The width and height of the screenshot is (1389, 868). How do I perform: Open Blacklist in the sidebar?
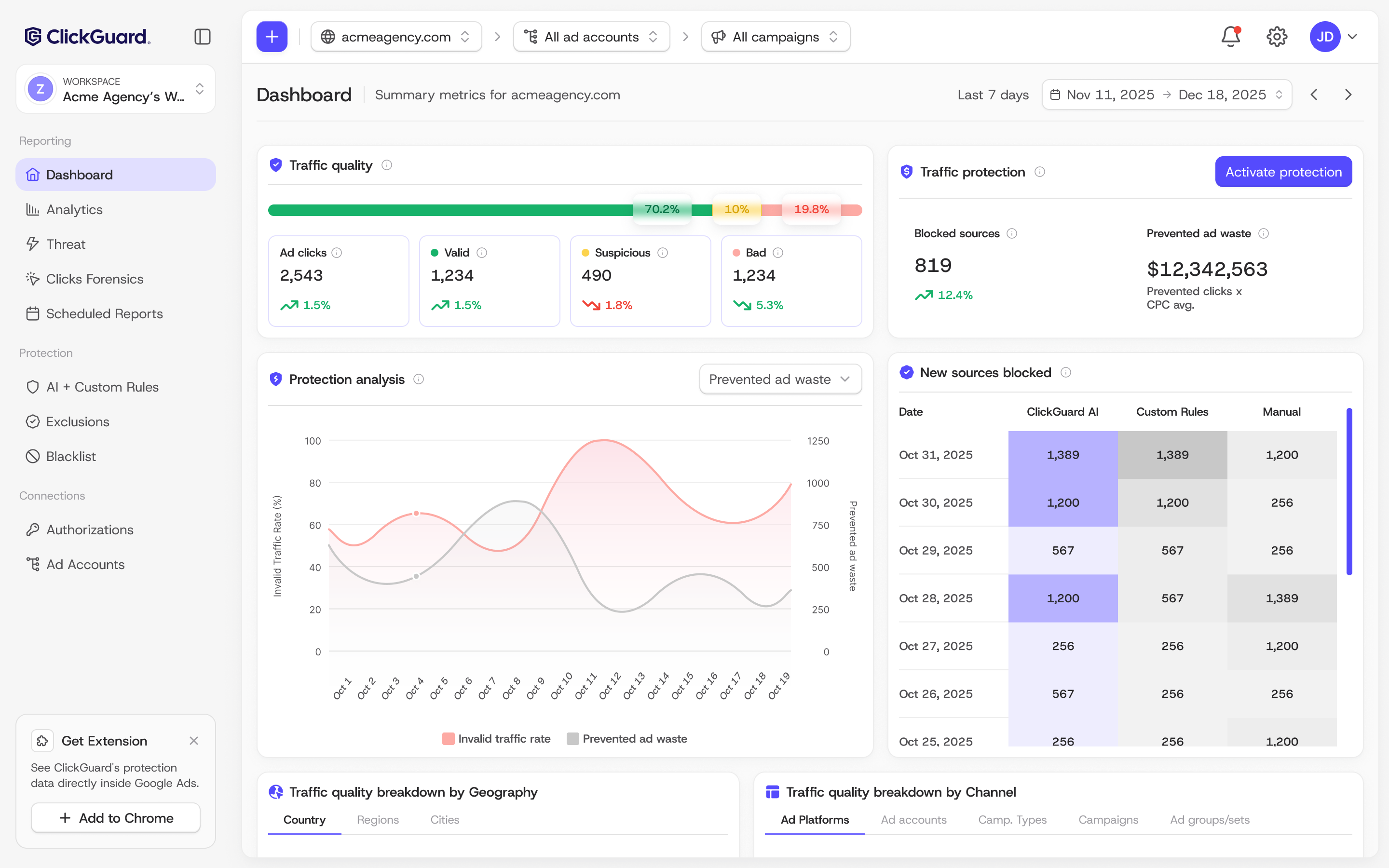coord(116,456)
